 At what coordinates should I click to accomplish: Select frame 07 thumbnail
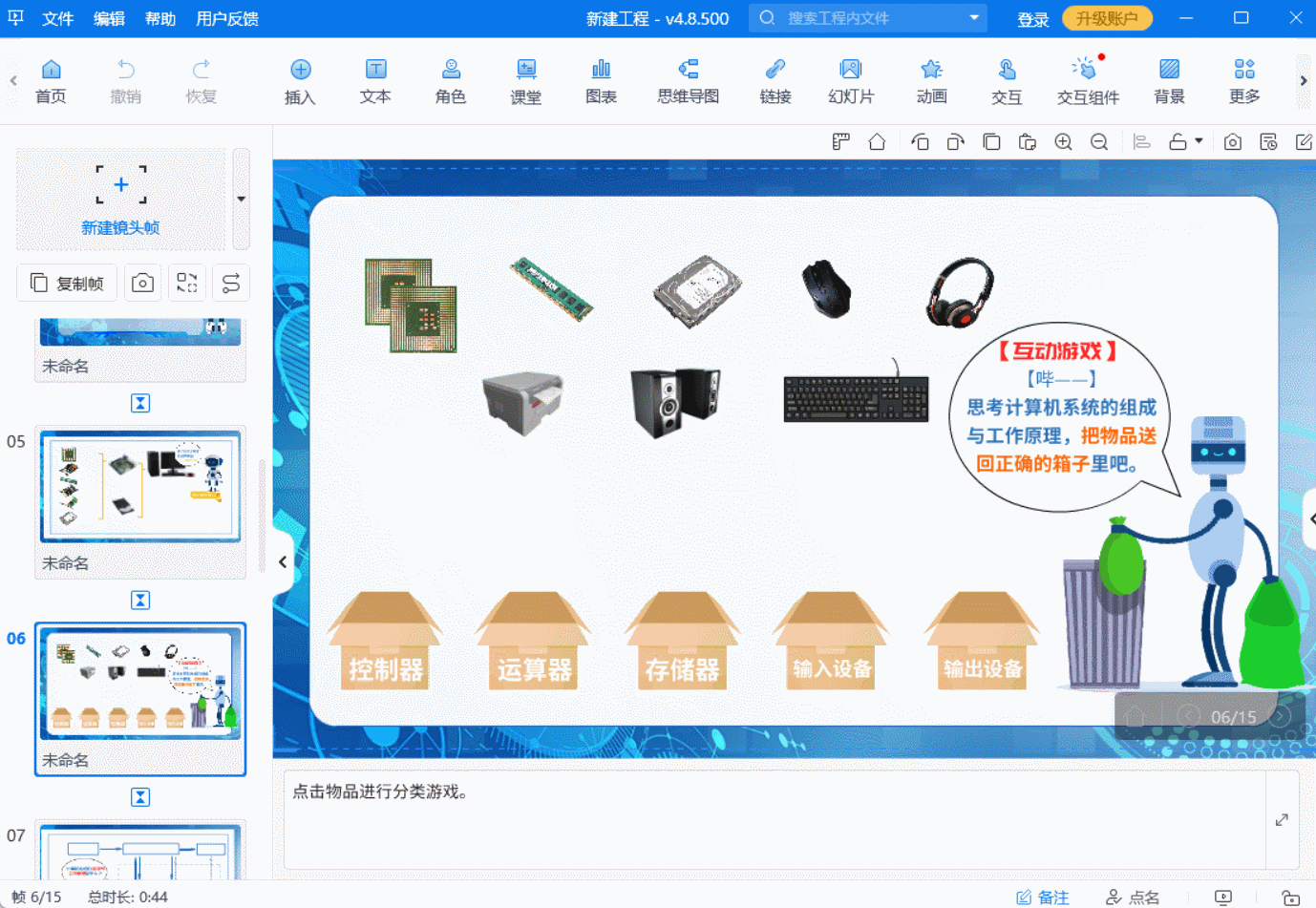140,852
